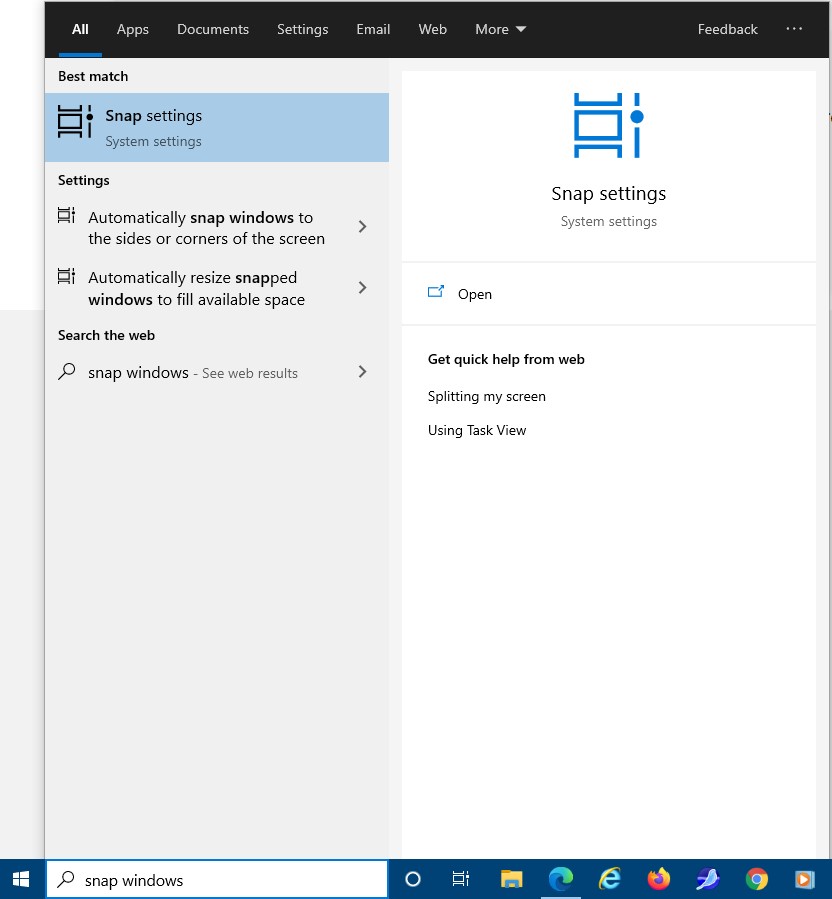The width and height of the screenshot is (832, 899).
Task: Click the Cortana circle icon
Action: click(x=413, y=879)
